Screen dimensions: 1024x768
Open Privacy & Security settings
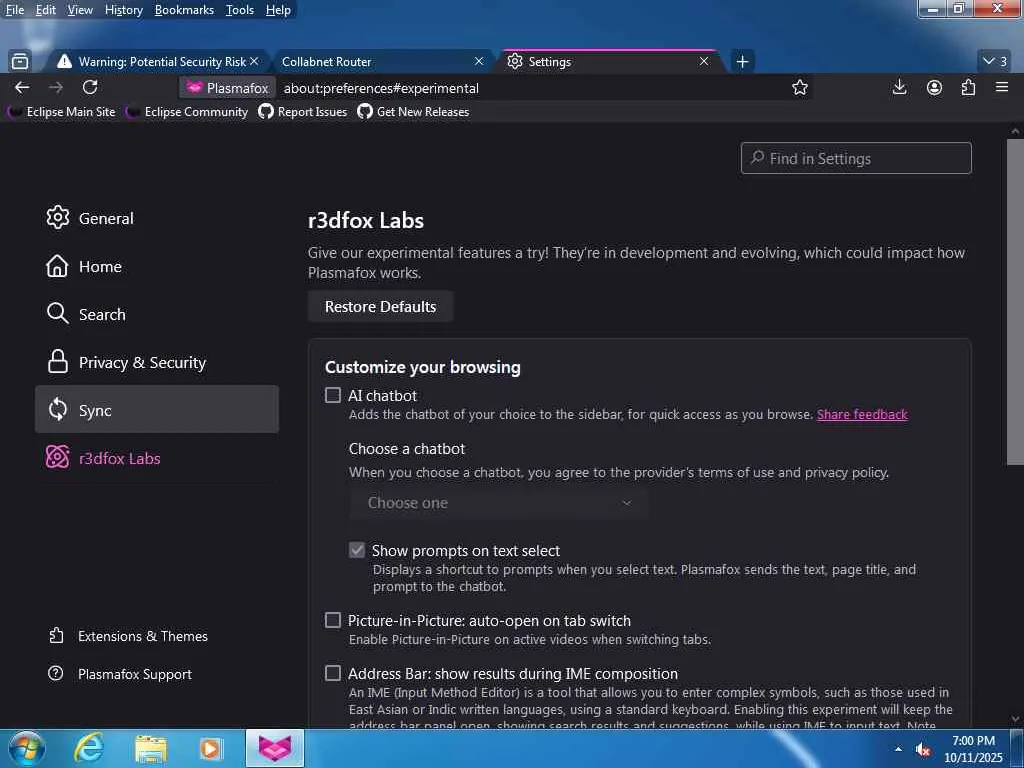(157, 362)
